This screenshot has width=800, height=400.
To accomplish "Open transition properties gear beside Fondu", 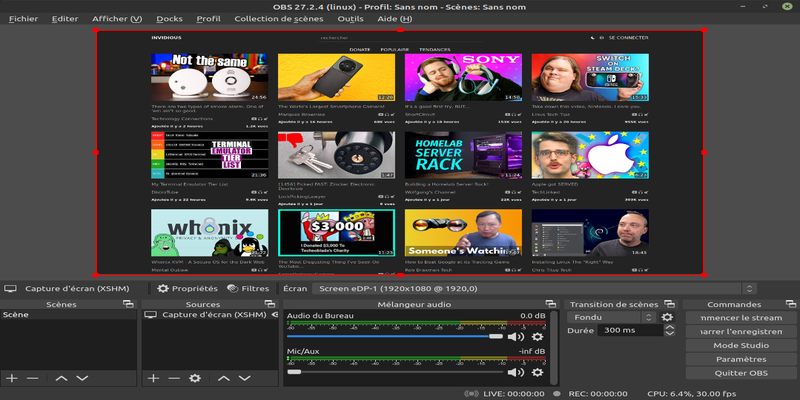I will 667,317.
